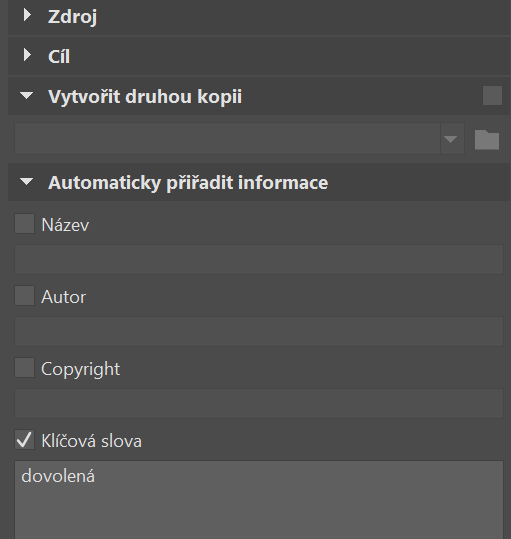Expand the Cíl section arrow
Screen dimensions: 511x539
tap(27, 55)
